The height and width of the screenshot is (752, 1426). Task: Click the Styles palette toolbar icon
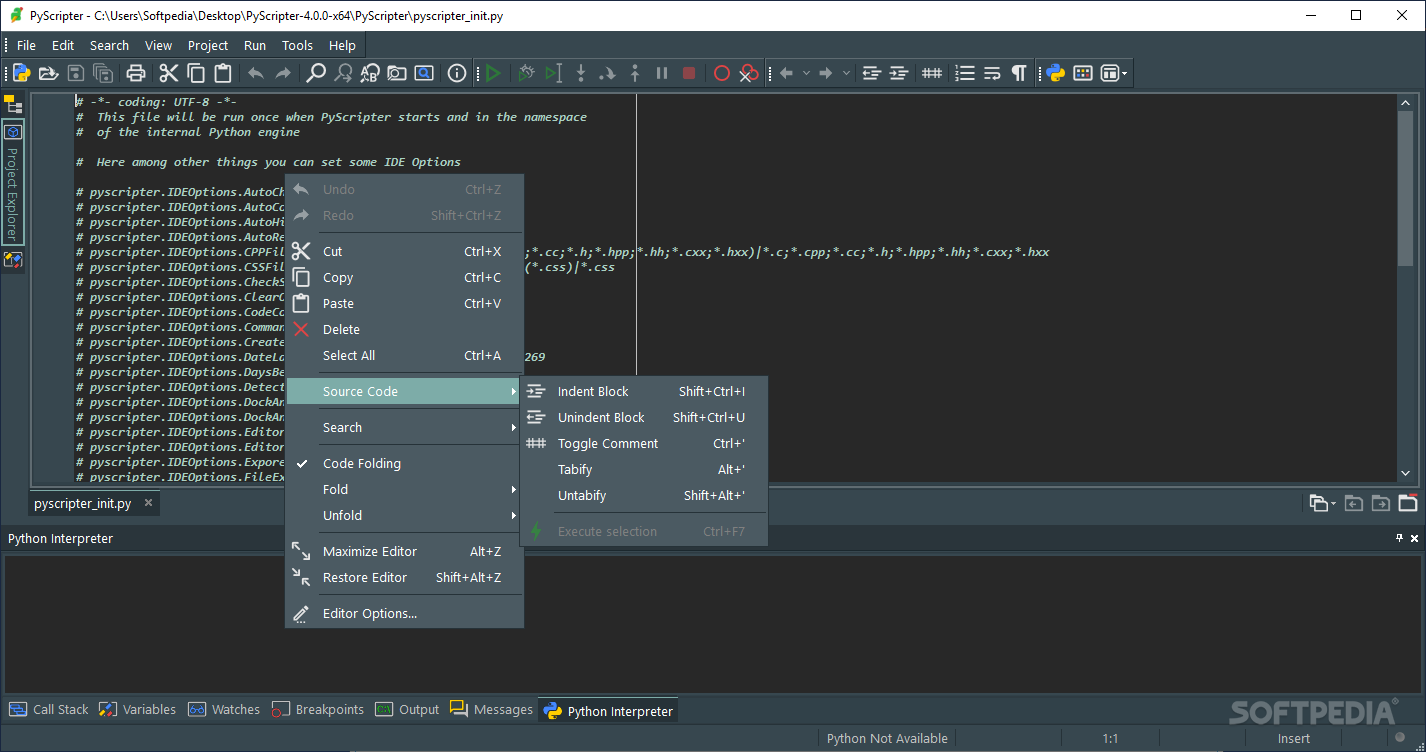1083,73
